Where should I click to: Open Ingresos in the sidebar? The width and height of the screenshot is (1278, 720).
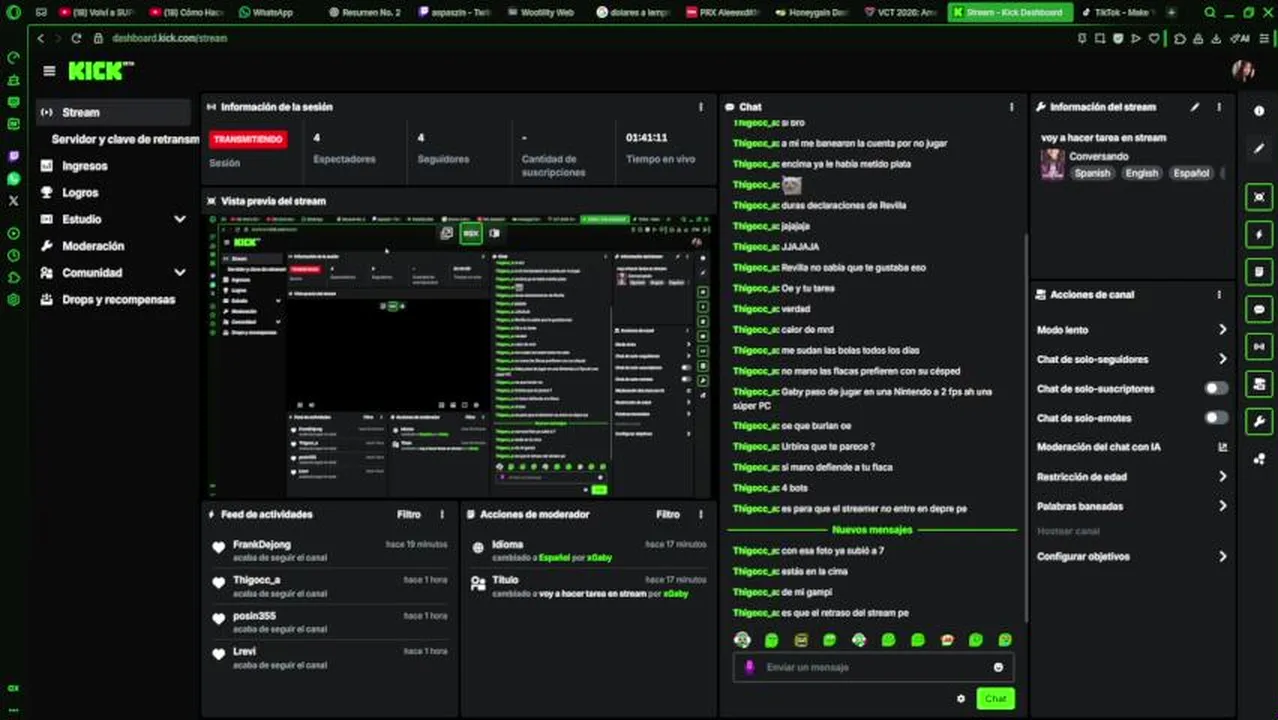[84, 166]
